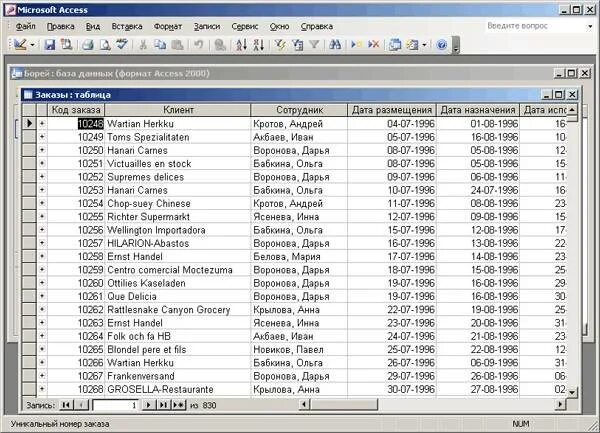Expand subdatasheet for order 10266
Viewport: 600px width, 433px height.
[42, 363]
